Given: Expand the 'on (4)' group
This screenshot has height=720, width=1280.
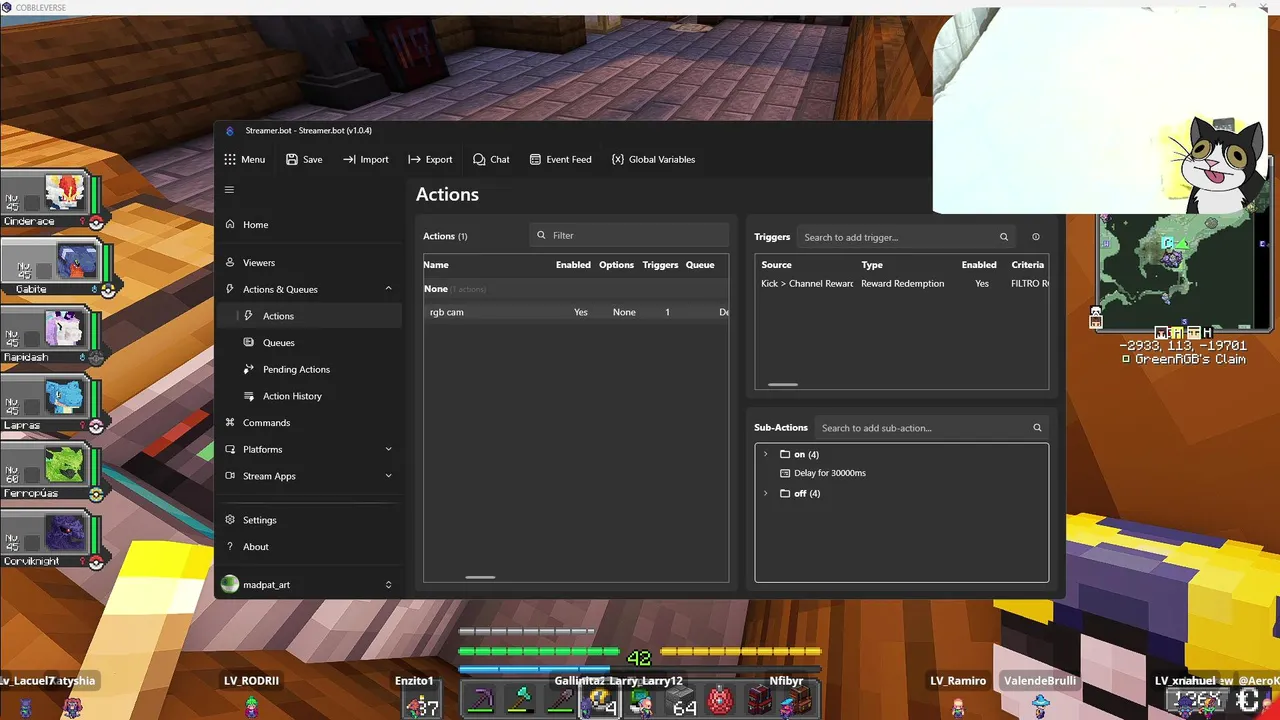Looking at the screenshot, I should pos(766,454).
